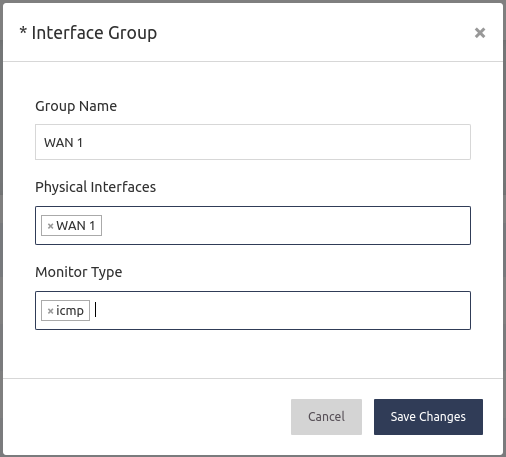Click the Monitor Type label
The height and width of the screenshot is (457, 506).
tap(79, 272)
